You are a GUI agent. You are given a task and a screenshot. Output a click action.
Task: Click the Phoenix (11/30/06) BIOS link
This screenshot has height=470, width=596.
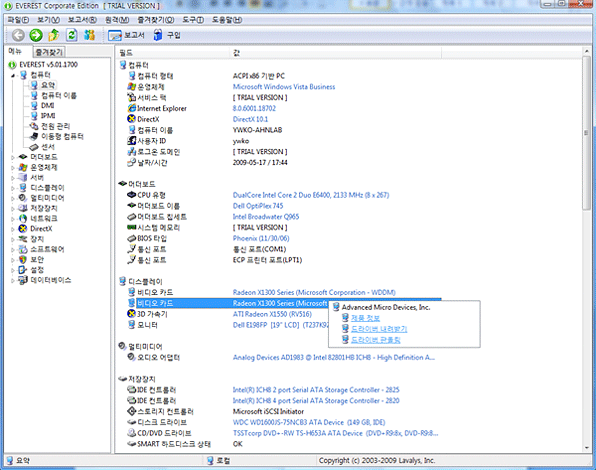pyautogui.click(x=261, y=239)
